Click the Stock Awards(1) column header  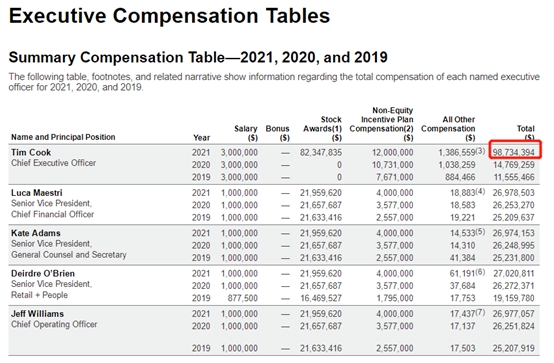point(322,129)
